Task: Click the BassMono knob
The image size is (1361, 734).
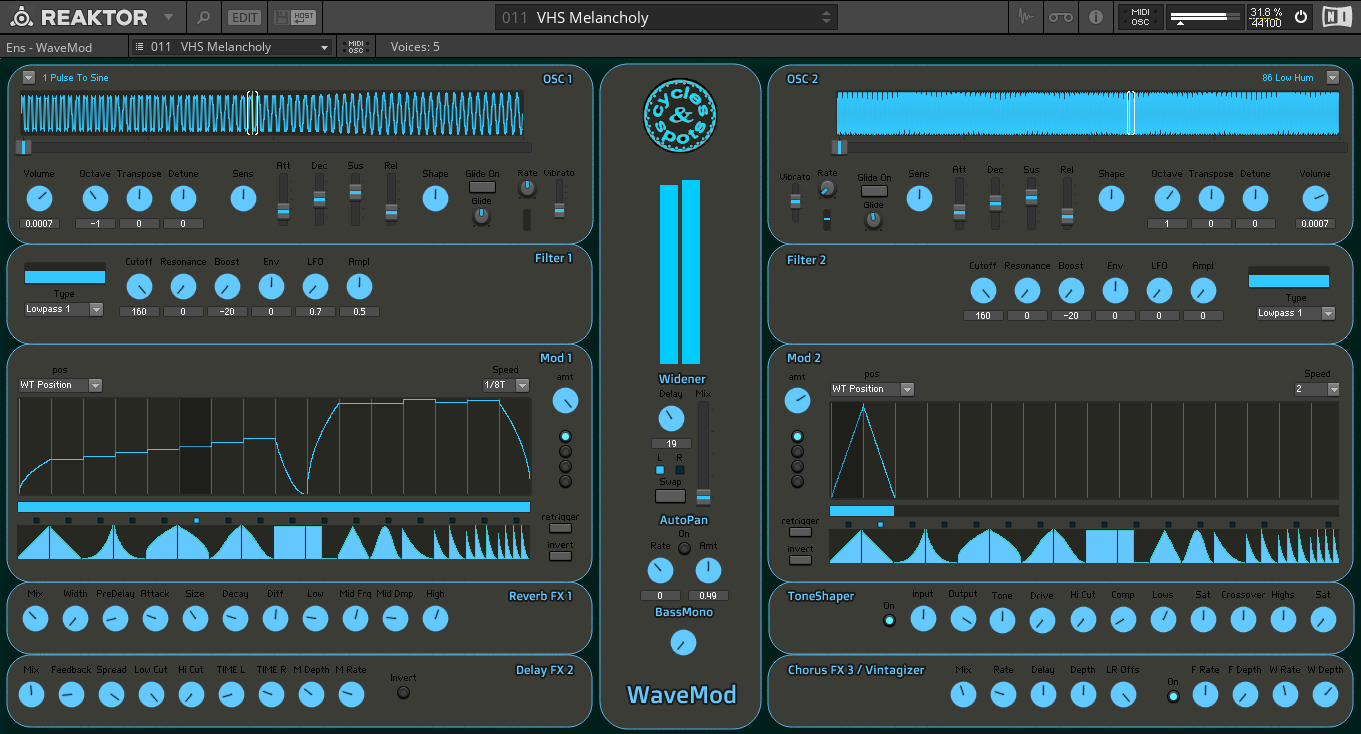Action: (684, 643)
